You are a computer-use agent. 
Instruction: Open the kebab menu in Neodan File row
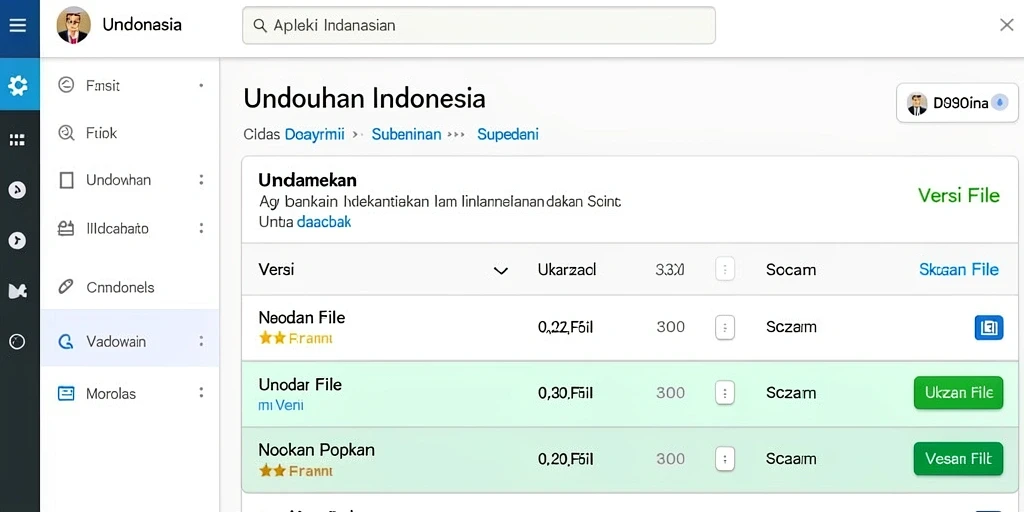[x=725, y=327]
